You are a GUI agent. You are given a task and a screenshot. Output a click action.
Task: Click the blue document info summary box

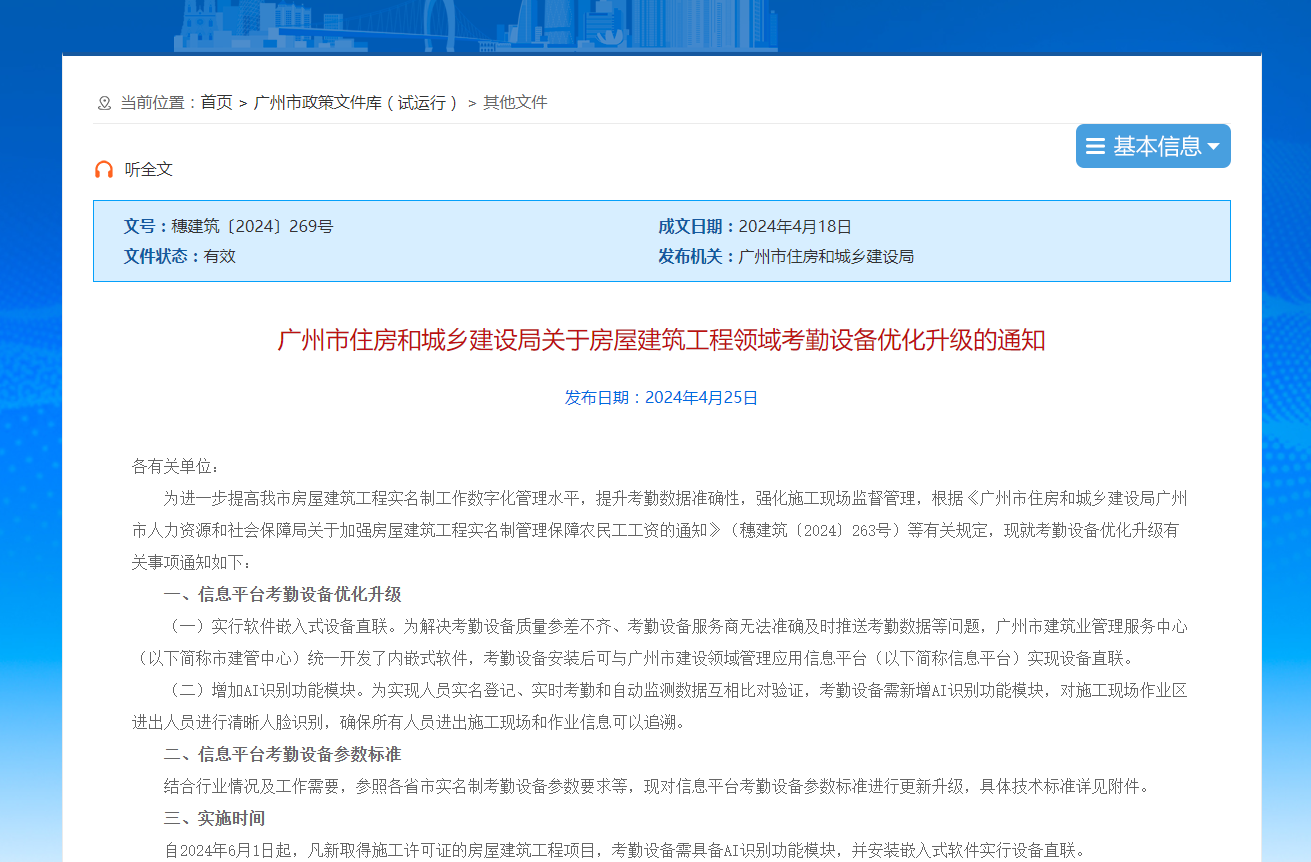pos(662,241)
